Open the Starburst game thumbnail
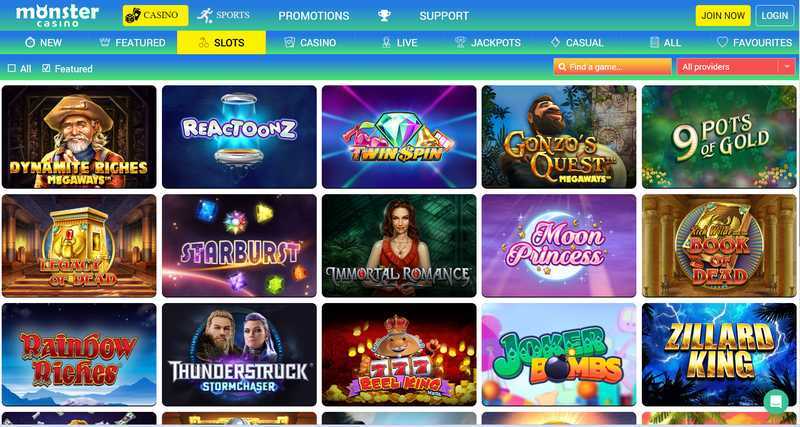Image resolution: width=800 pixels, height=427 pixels. click(239, 245)
